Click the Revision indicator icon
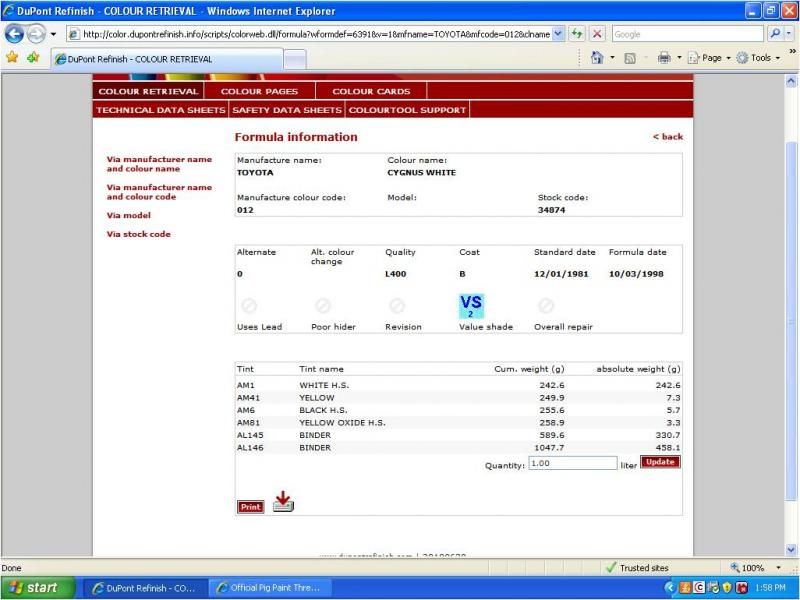800x600 pixels. 397,306
